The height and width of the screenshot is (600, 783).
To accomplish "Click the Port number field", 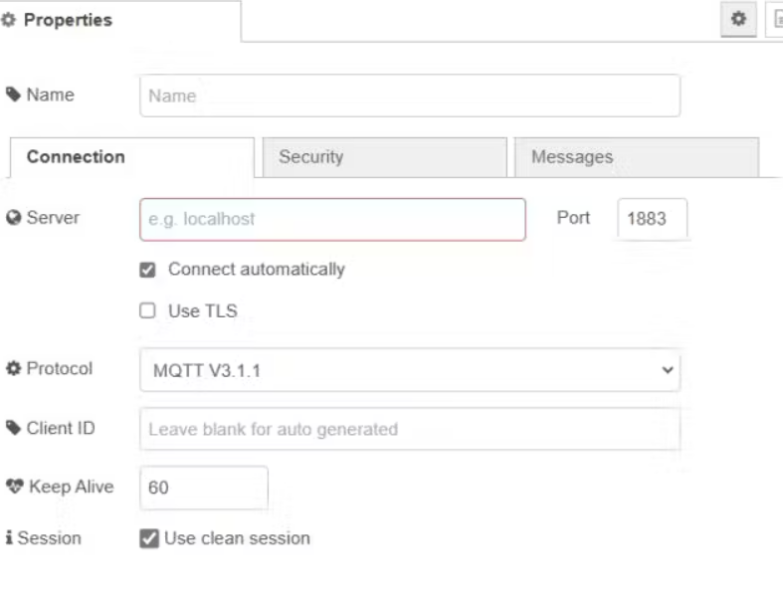I will [x=653, y=219].
